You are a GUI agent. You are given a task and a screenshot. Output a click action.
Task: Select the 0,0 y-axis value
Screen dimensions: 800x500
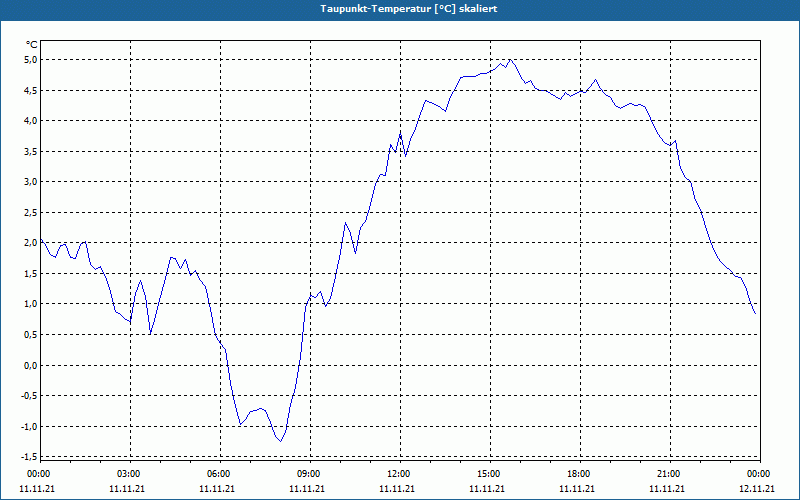point(31,365)
